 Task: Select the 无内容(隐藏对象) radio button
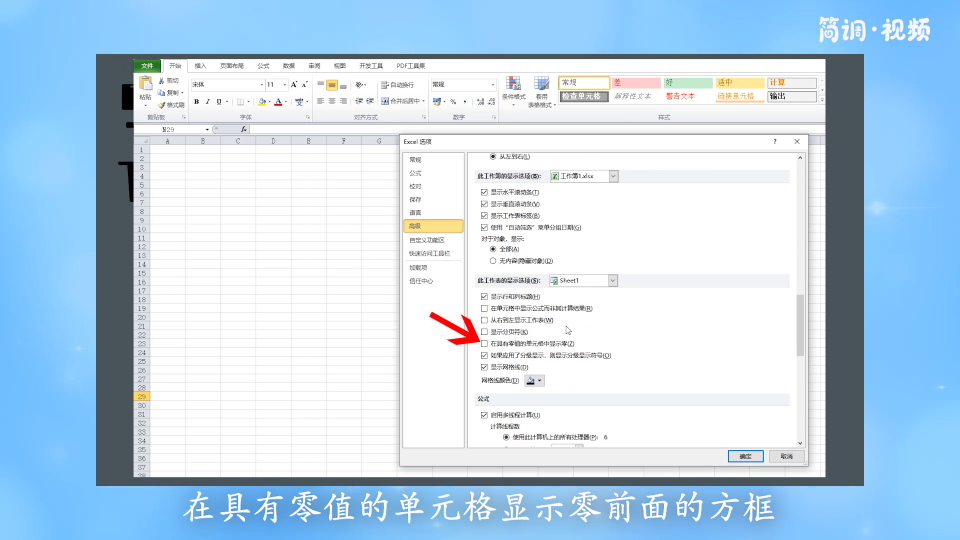point(493,260)
